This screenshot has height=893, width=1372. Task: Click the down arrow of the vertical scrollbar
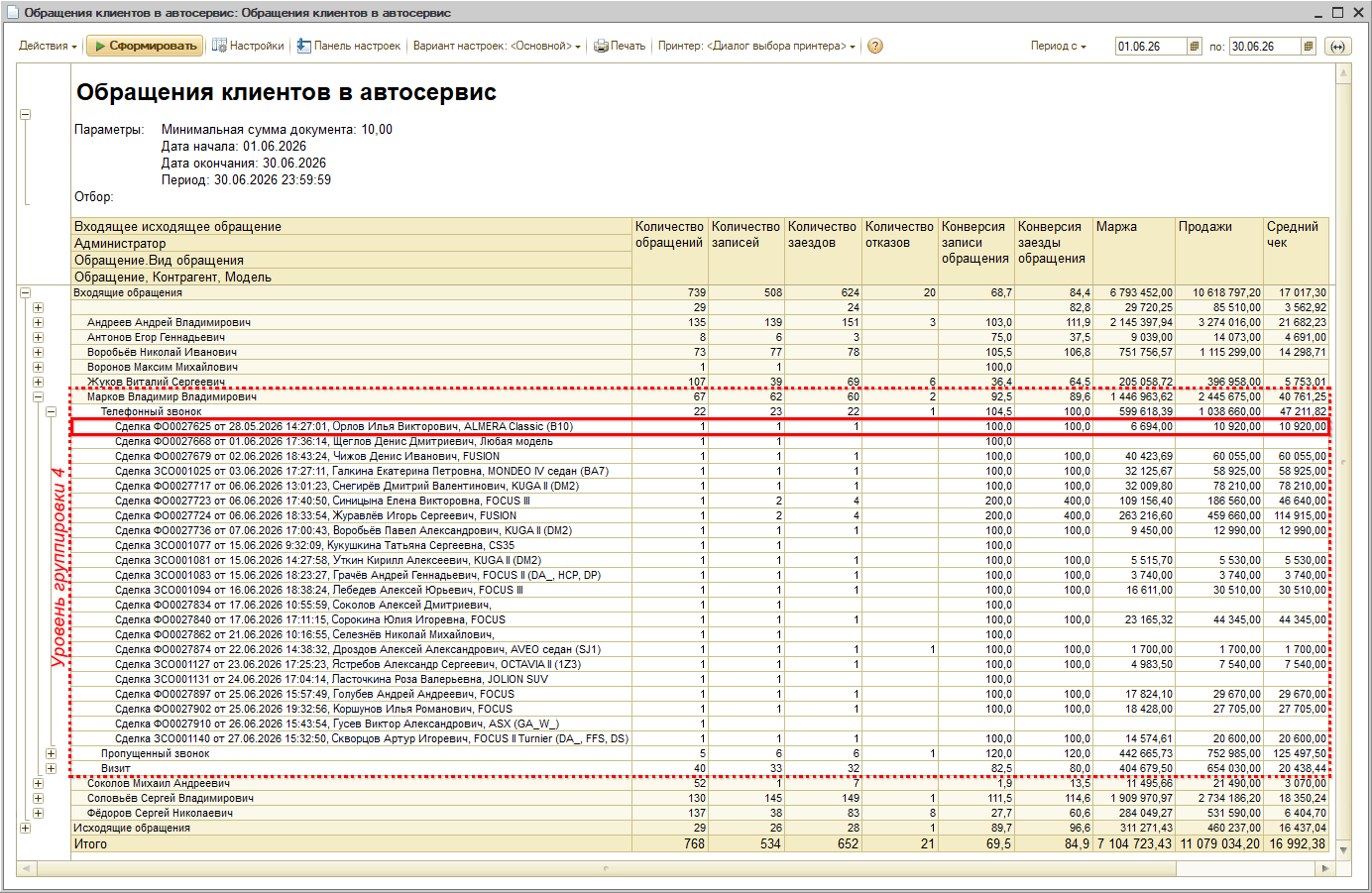(x=1344, y=849)
